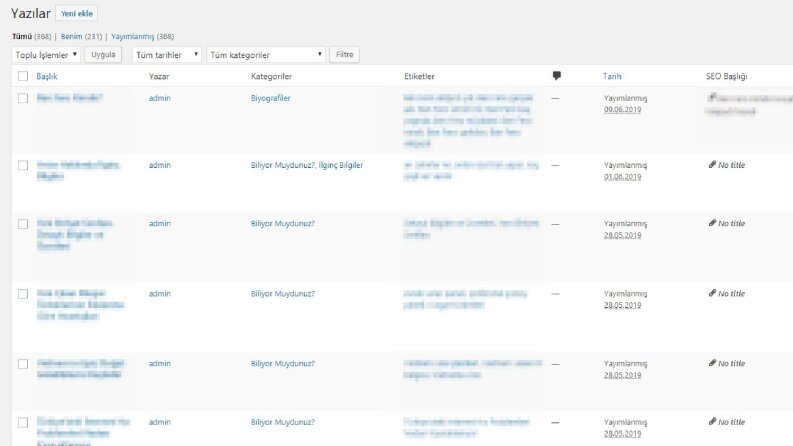Switch to the Benim (231) posts view
793x446 pixels.
(x=81, y=36)
